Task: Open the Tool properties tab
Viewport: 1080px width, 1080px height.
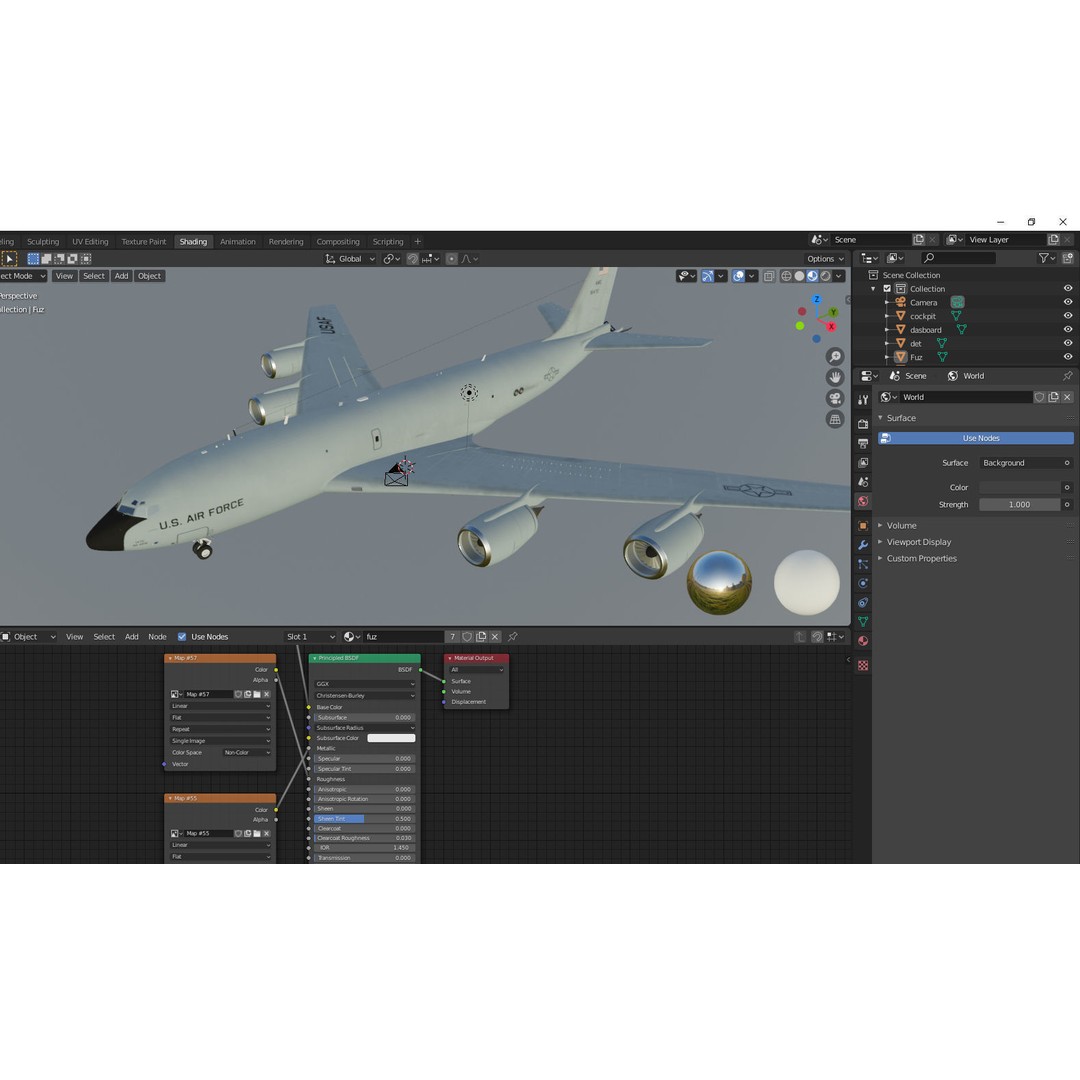Action: coord(862,399)
